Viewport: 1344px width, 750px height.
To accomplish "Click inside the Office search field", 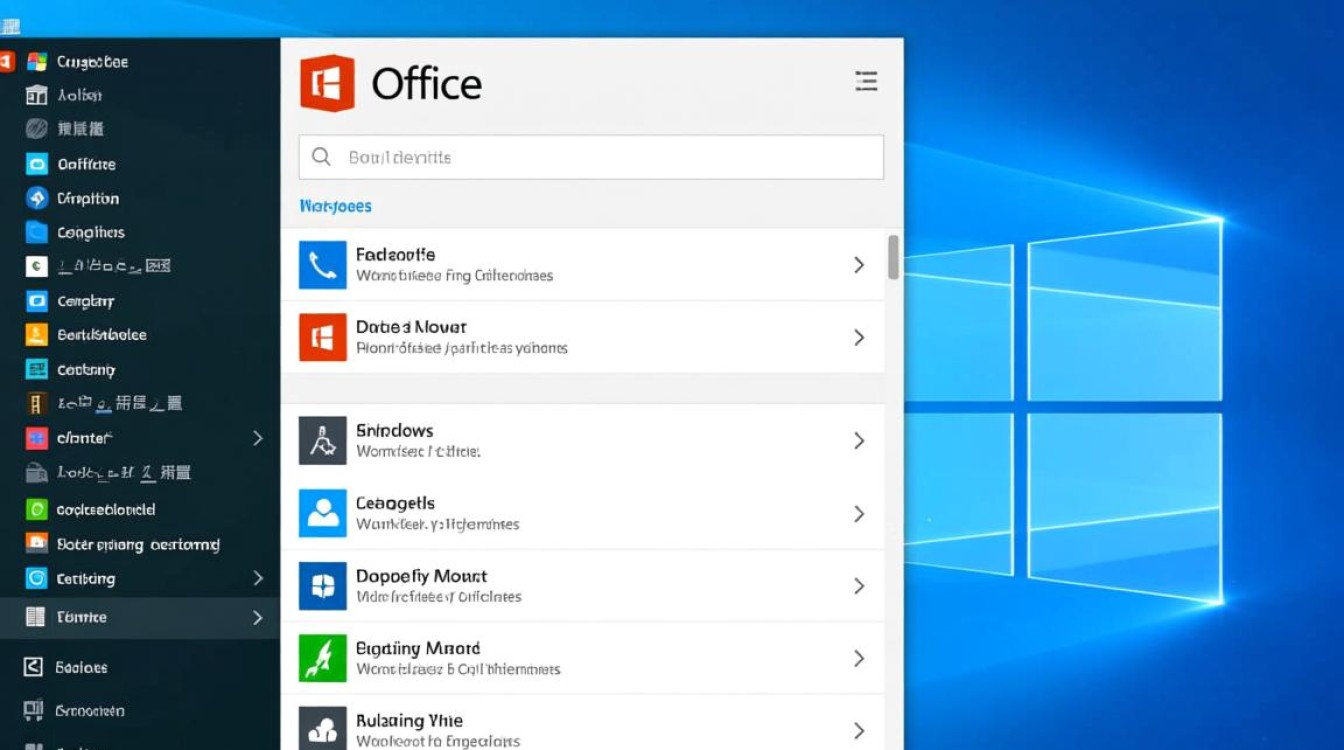I will [591, 157].
